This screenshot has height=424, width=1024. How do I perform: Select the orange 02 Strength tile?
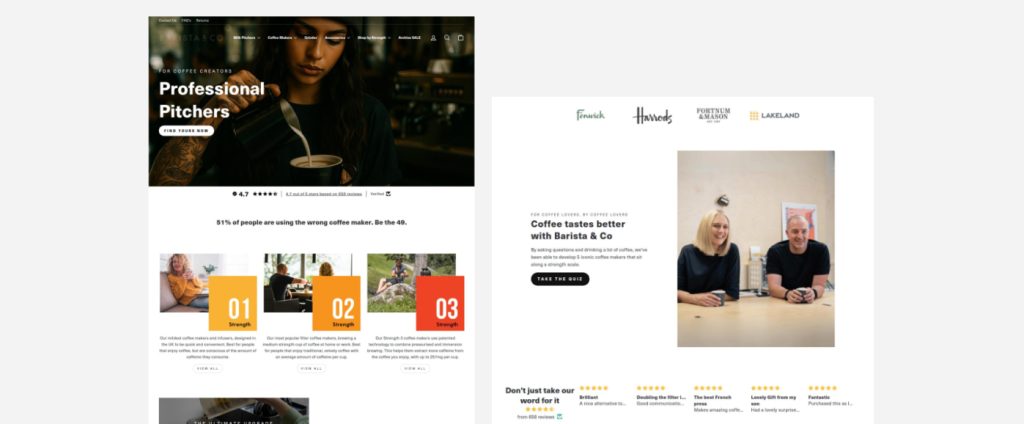tap(336, 303)
